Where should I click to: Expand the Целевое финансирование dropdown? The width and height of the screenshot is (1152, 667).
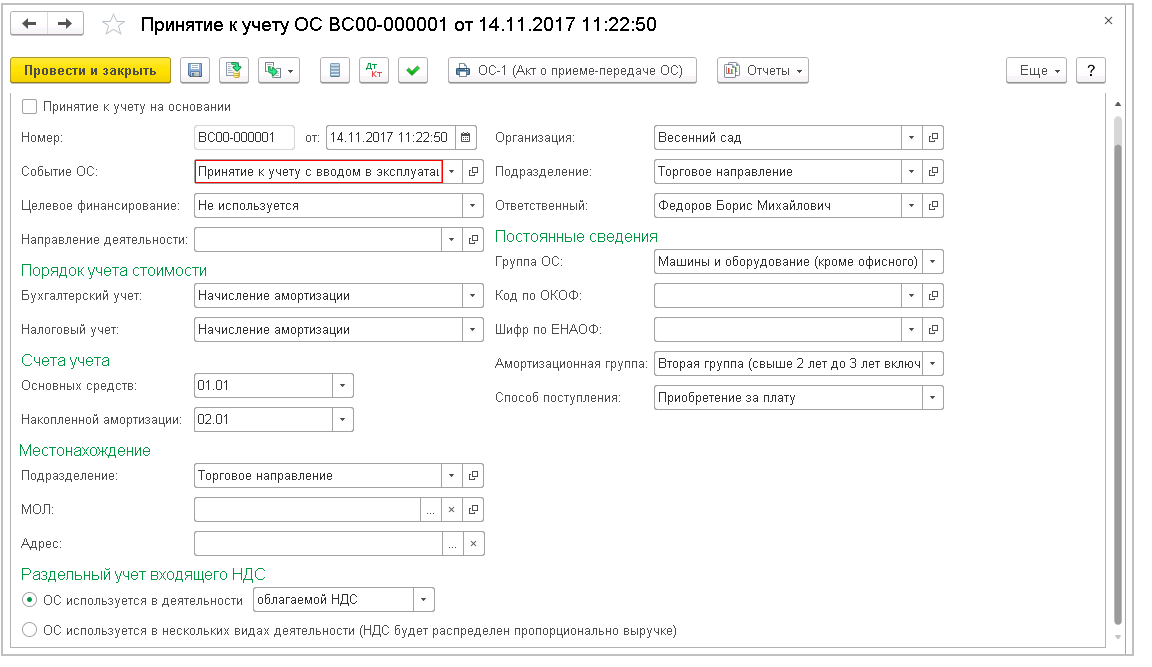click(x=473, y=206)
